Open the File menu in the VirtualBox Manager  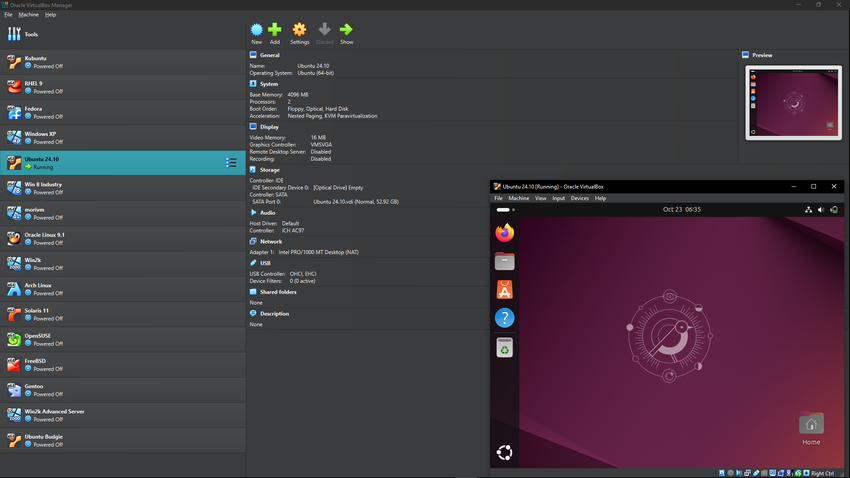click(8, 15)
